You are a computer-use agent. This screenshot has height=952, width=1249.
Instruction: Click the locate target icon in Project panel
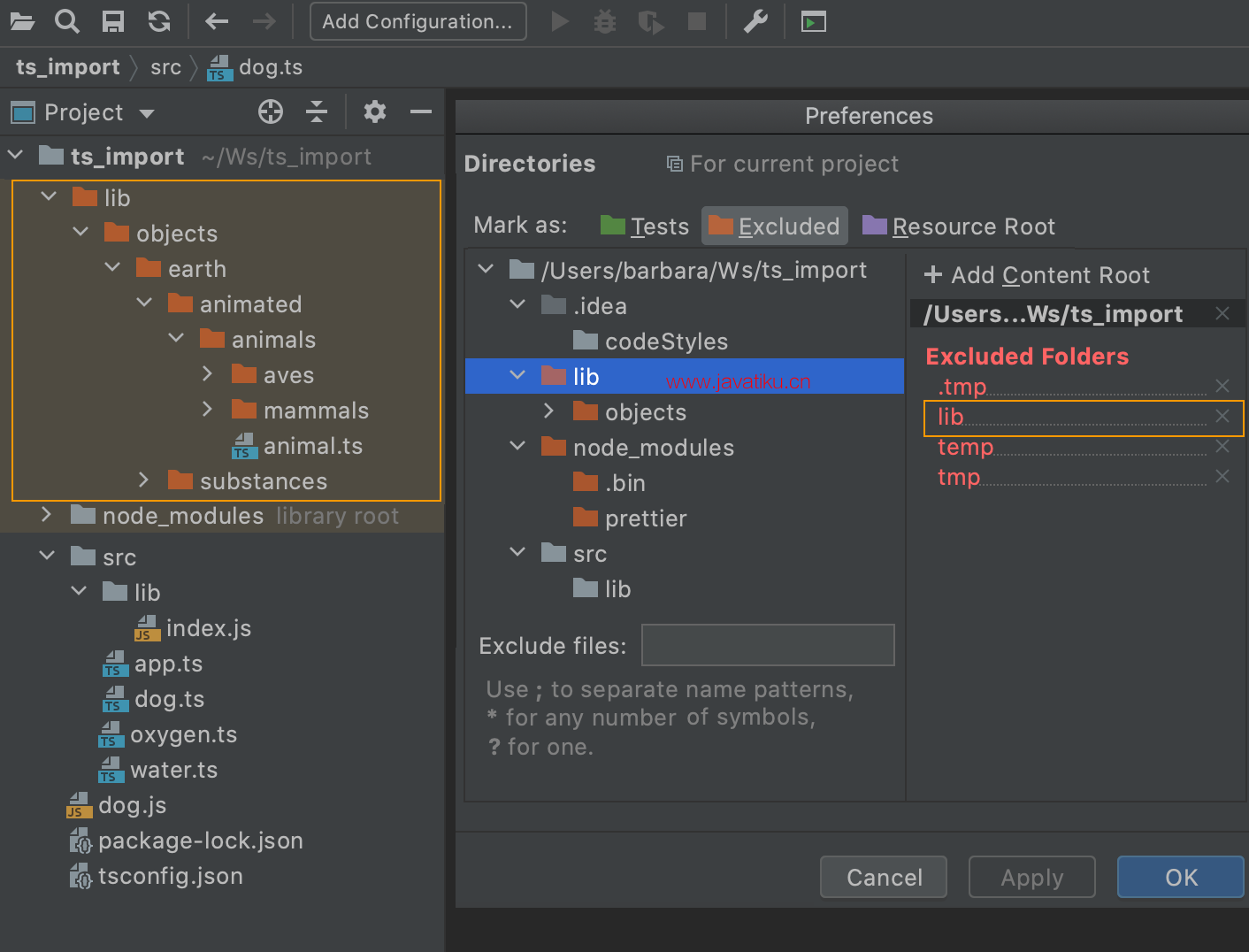[x=271, y=111]
